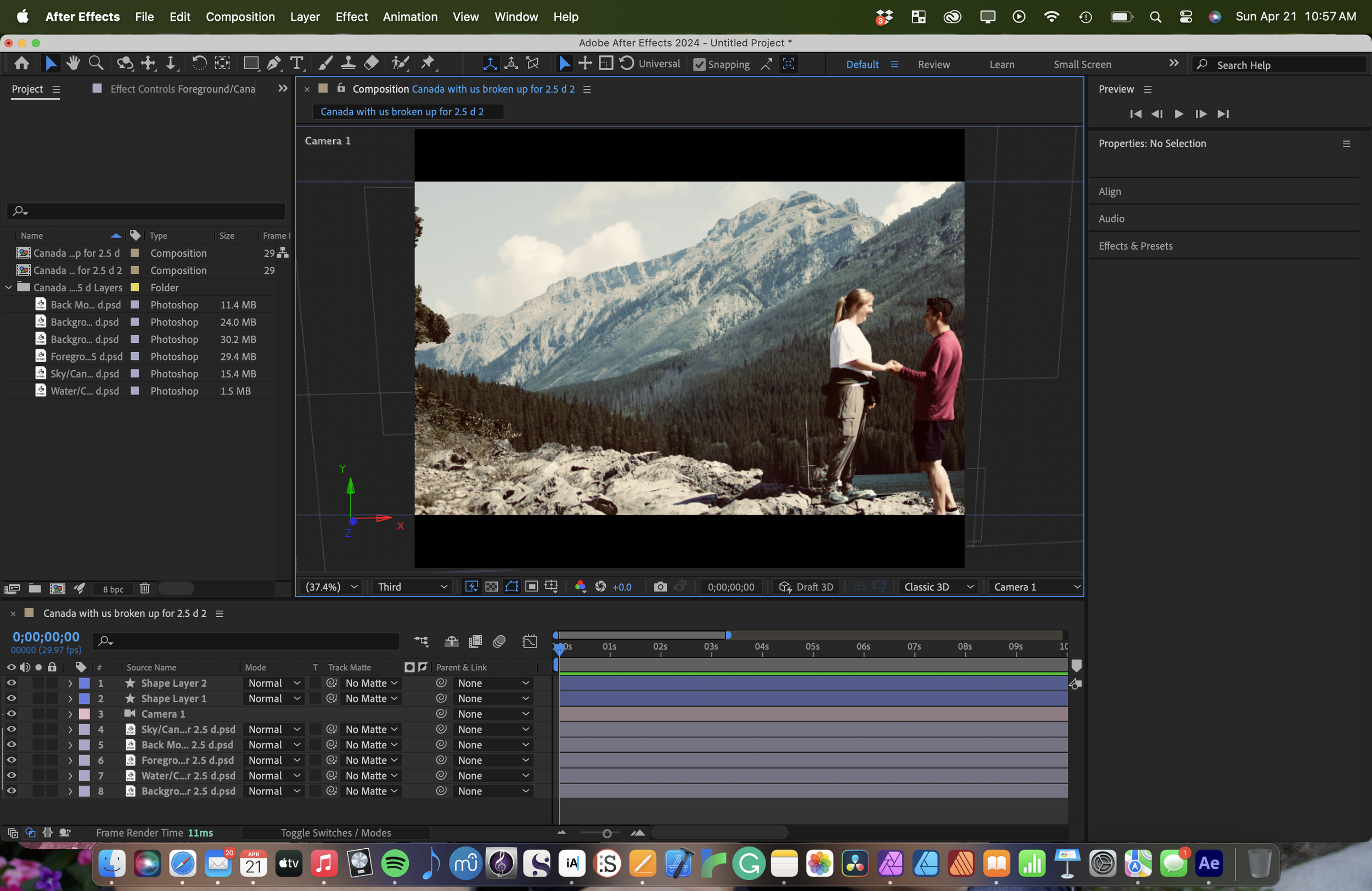Click Toggle Switches / Modes button
This screenshot has width=1372, height=891.
click(335, 833)
